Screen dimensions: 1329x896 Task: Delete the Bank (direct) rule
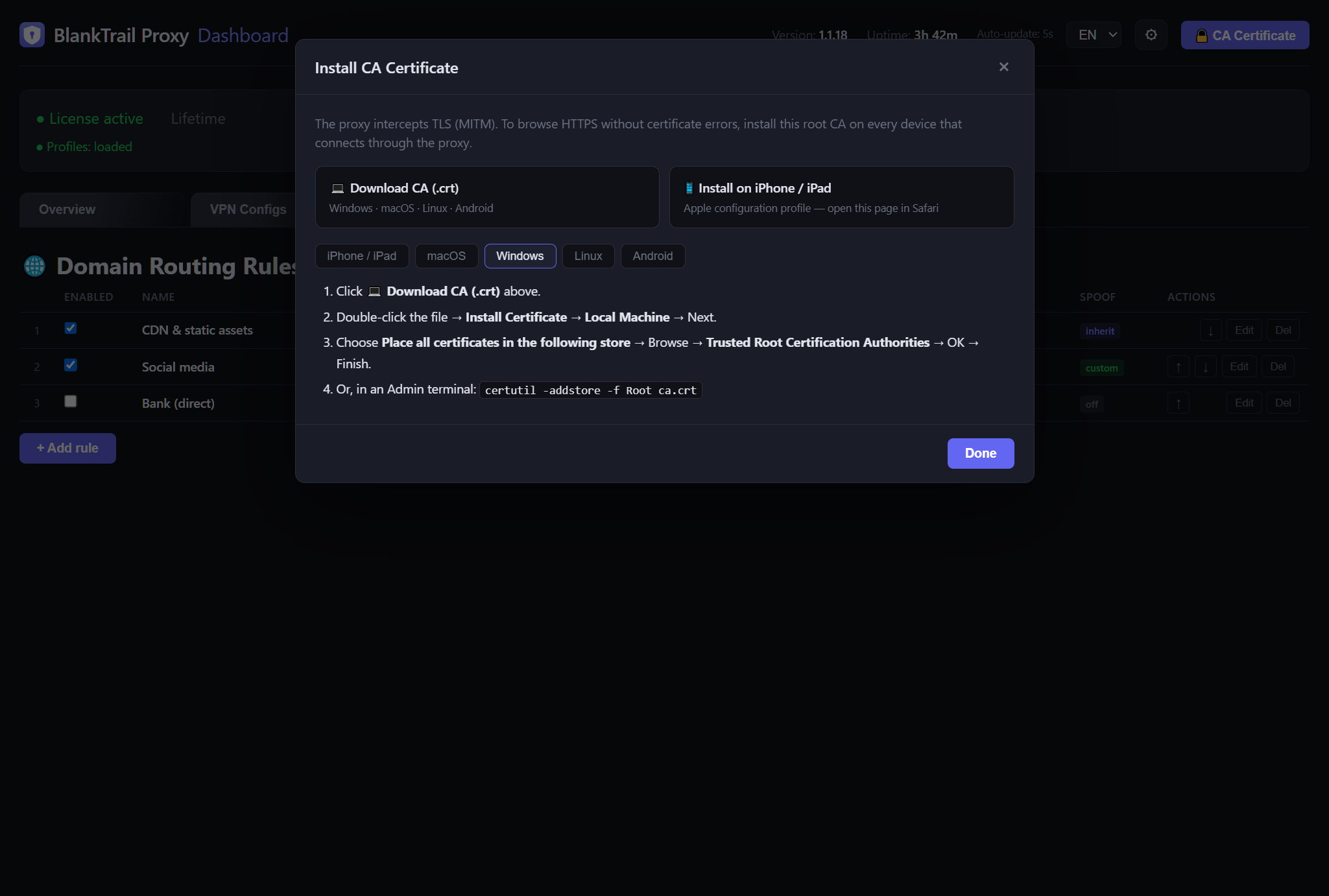(x=1283, y=403)
